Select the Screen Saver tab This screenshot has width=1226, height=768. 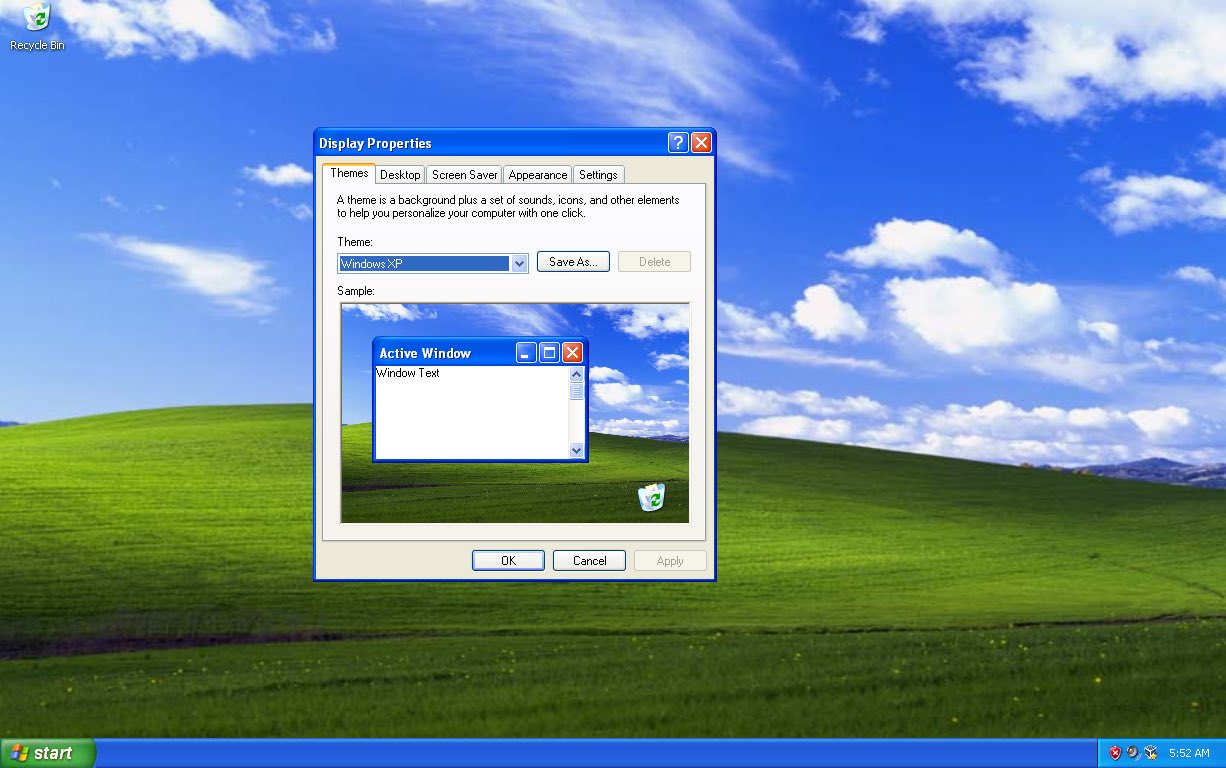tap(463, 173)
